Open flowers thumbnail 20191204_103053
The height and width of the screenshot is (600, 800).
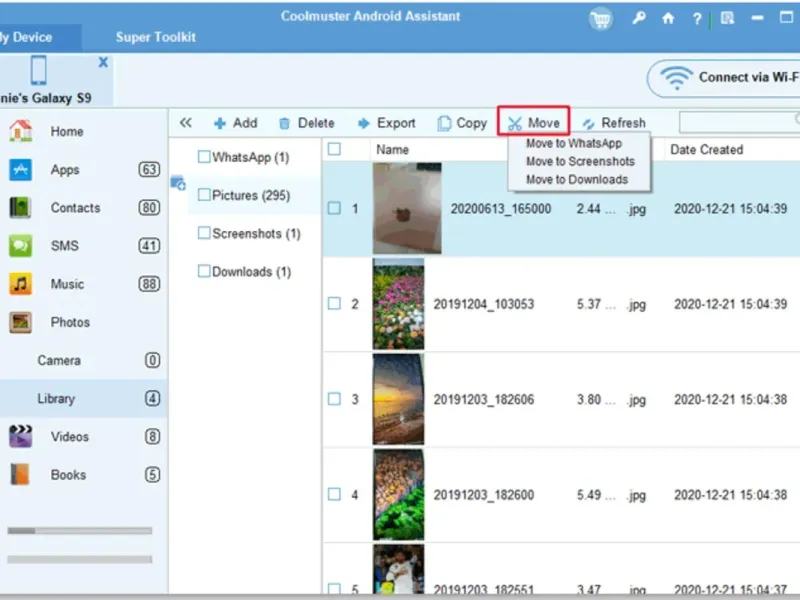click(398, 304)
